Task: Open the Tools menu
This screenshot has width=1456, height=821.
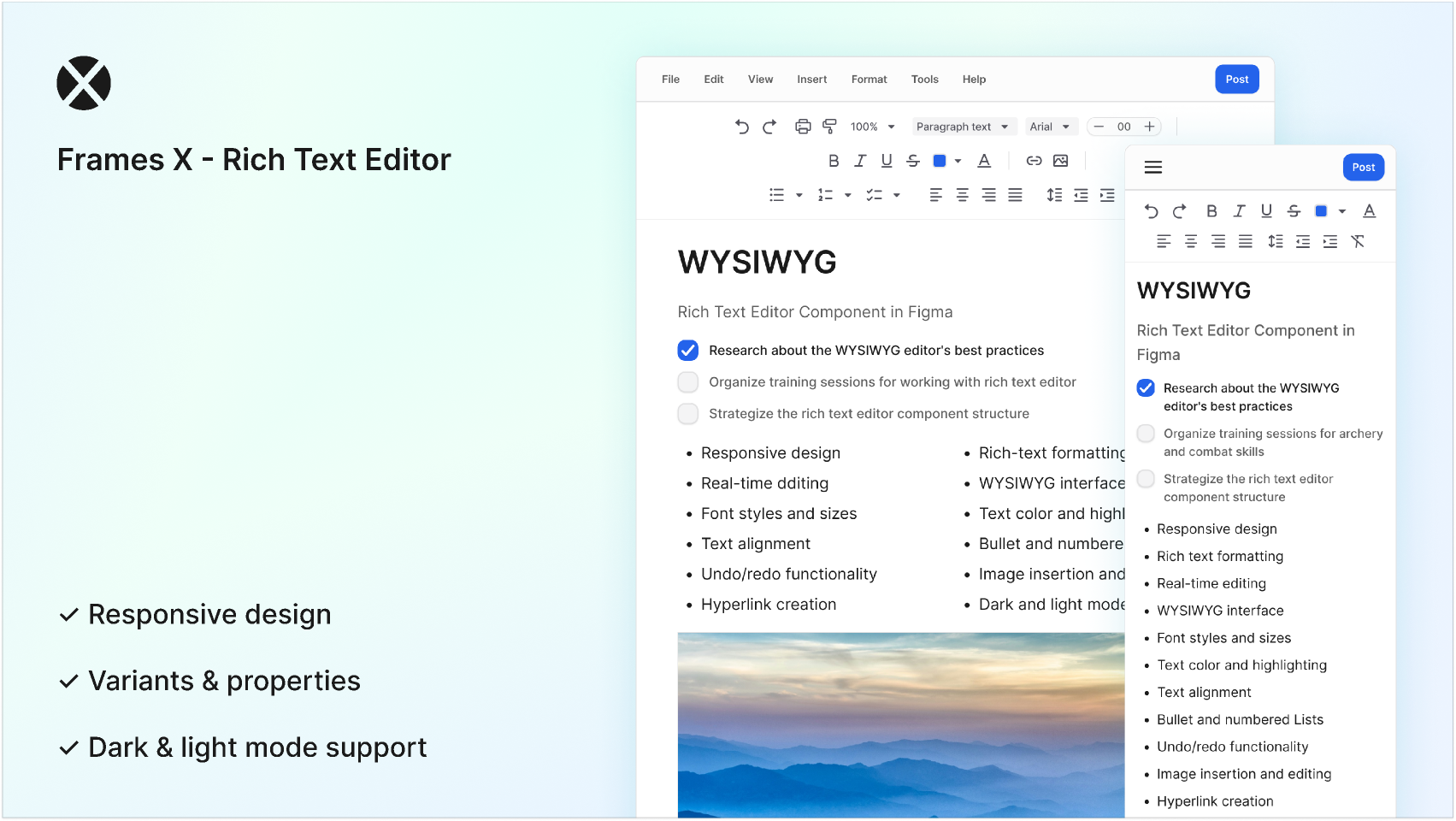Action: (924, 79)
